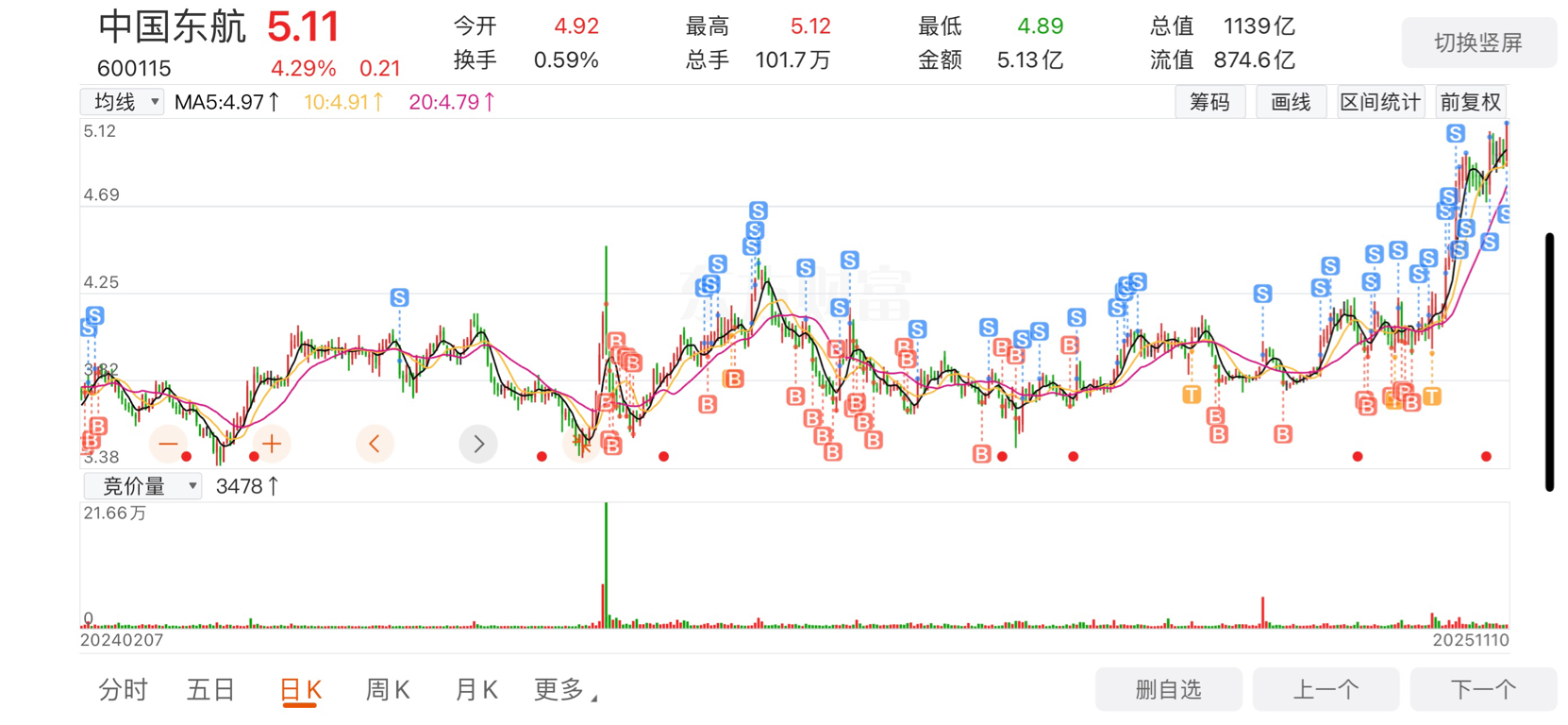Click current price 5.11
The height and width of the screenshot is (725, 1568).
(x=303, y=27)
